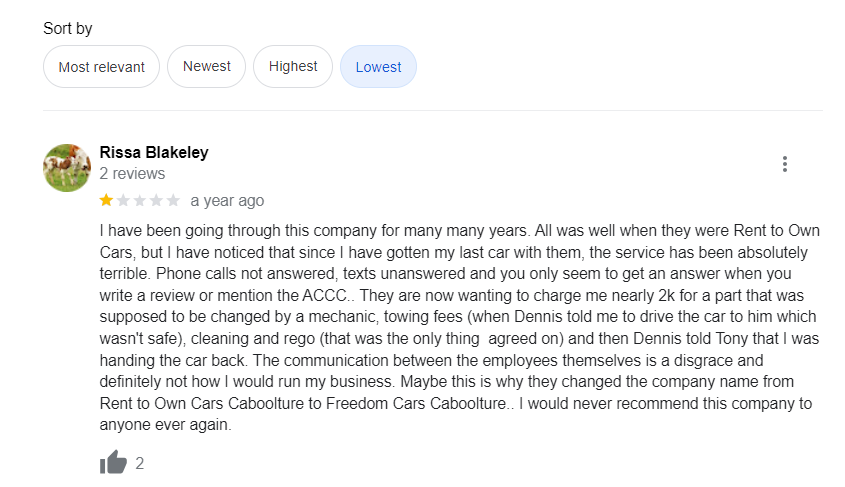Click the second gray rating star
The image size is (845, 487).
(x=124, y=201)
